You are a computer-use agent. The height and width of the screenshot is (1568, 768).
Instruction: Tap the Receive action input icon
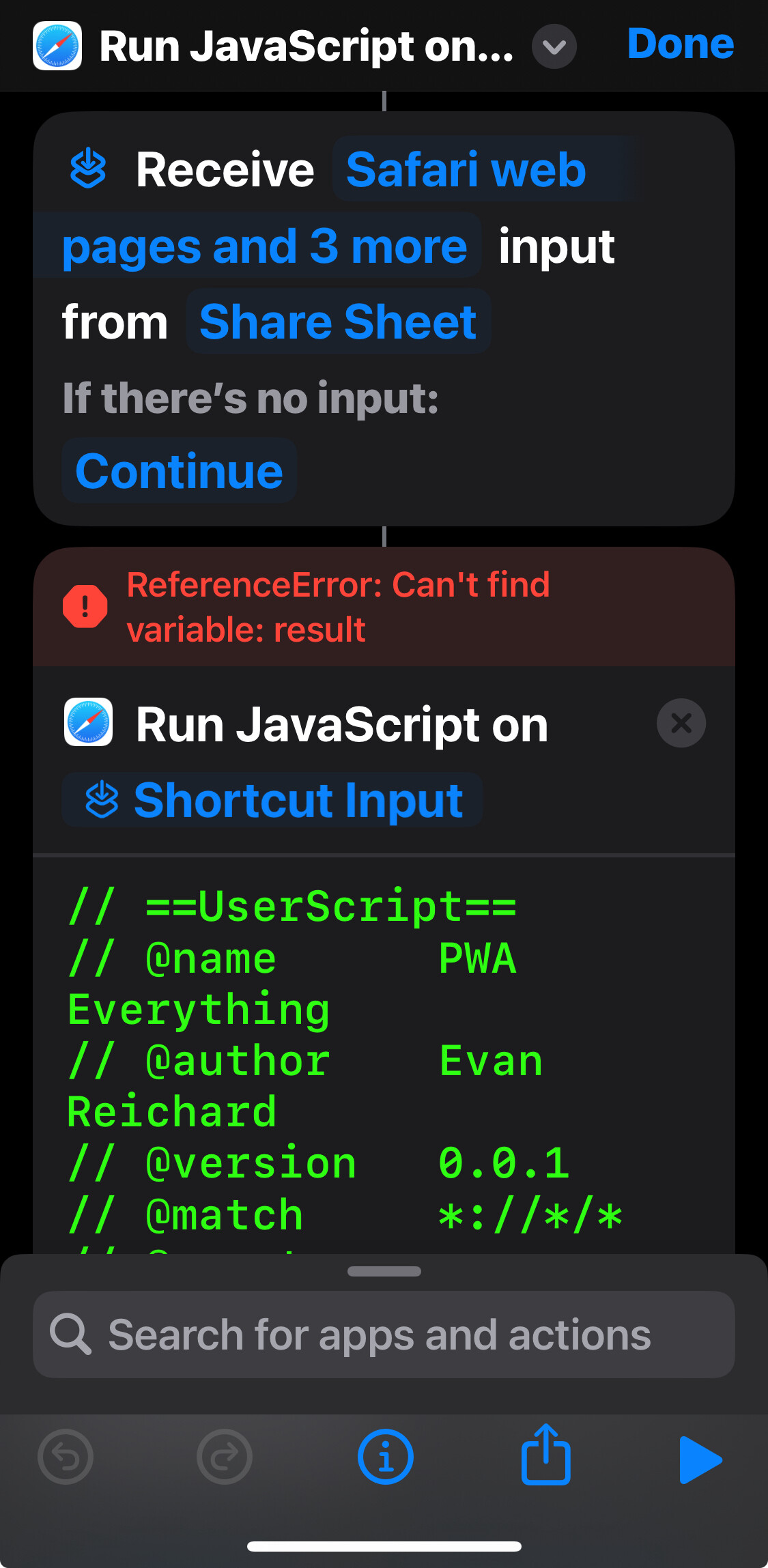(x=88, y=169)
